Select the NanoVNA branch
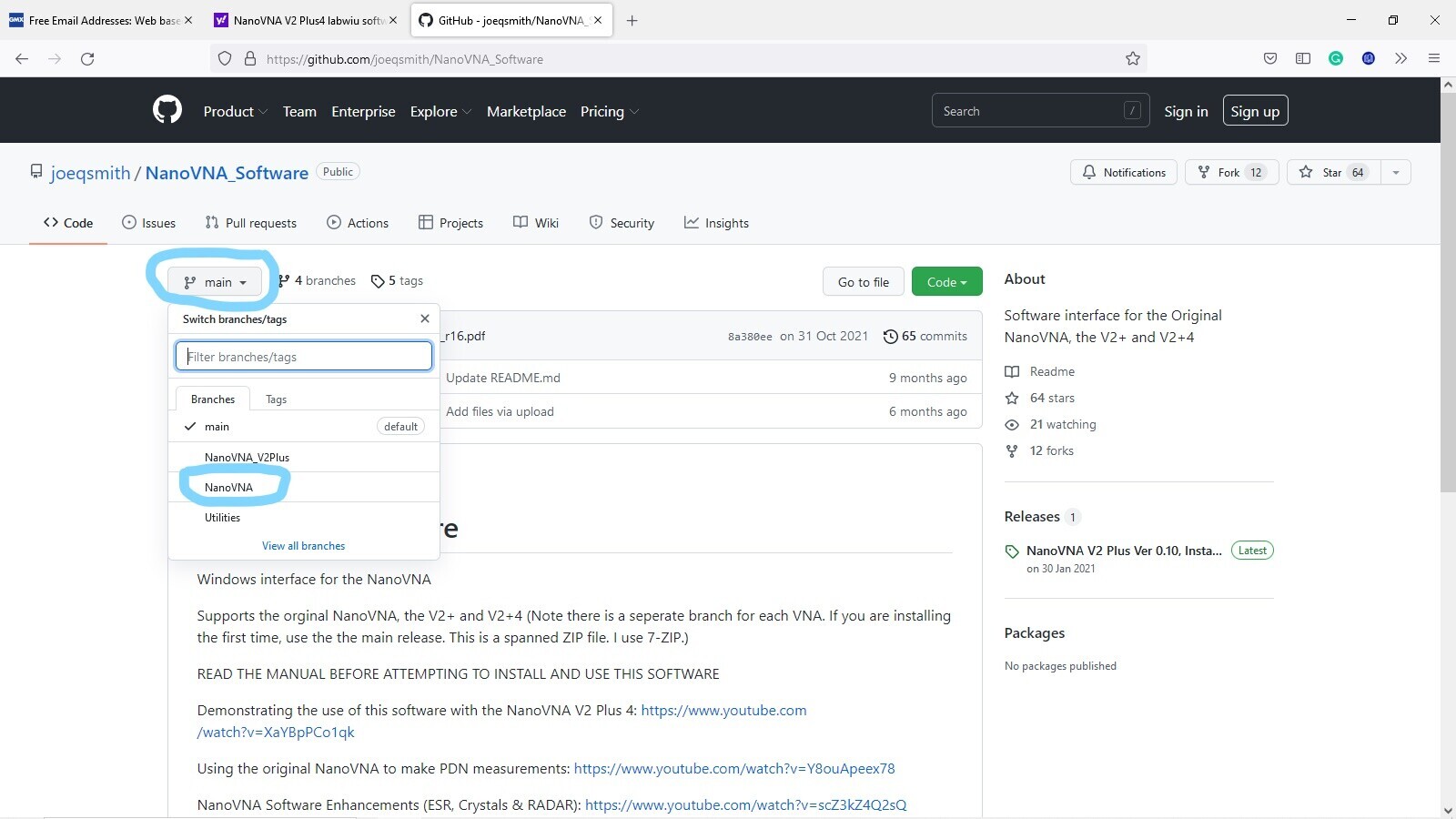 [x=304, y=487]
